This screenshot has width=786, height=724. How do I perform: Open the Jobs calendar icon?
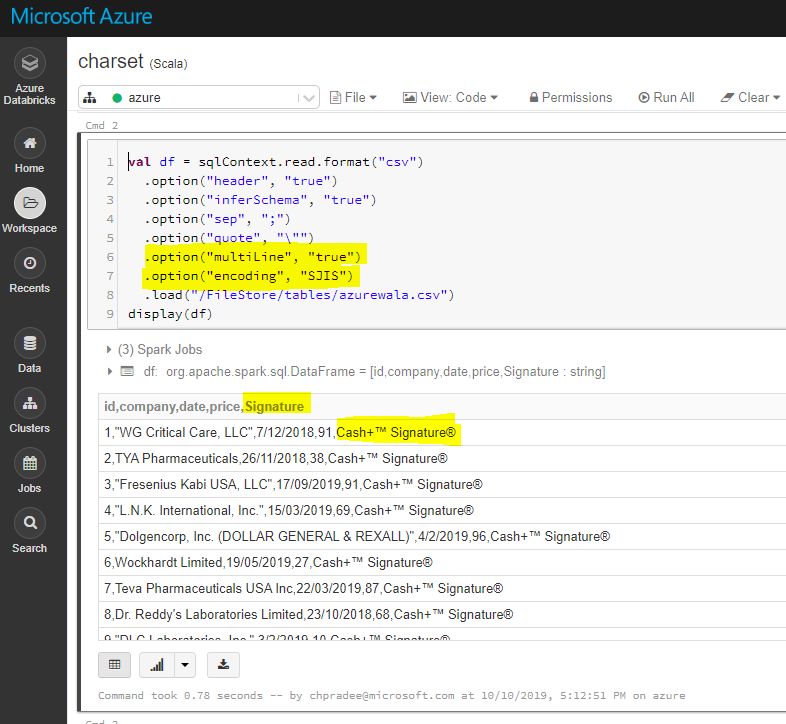coord(30,464)
